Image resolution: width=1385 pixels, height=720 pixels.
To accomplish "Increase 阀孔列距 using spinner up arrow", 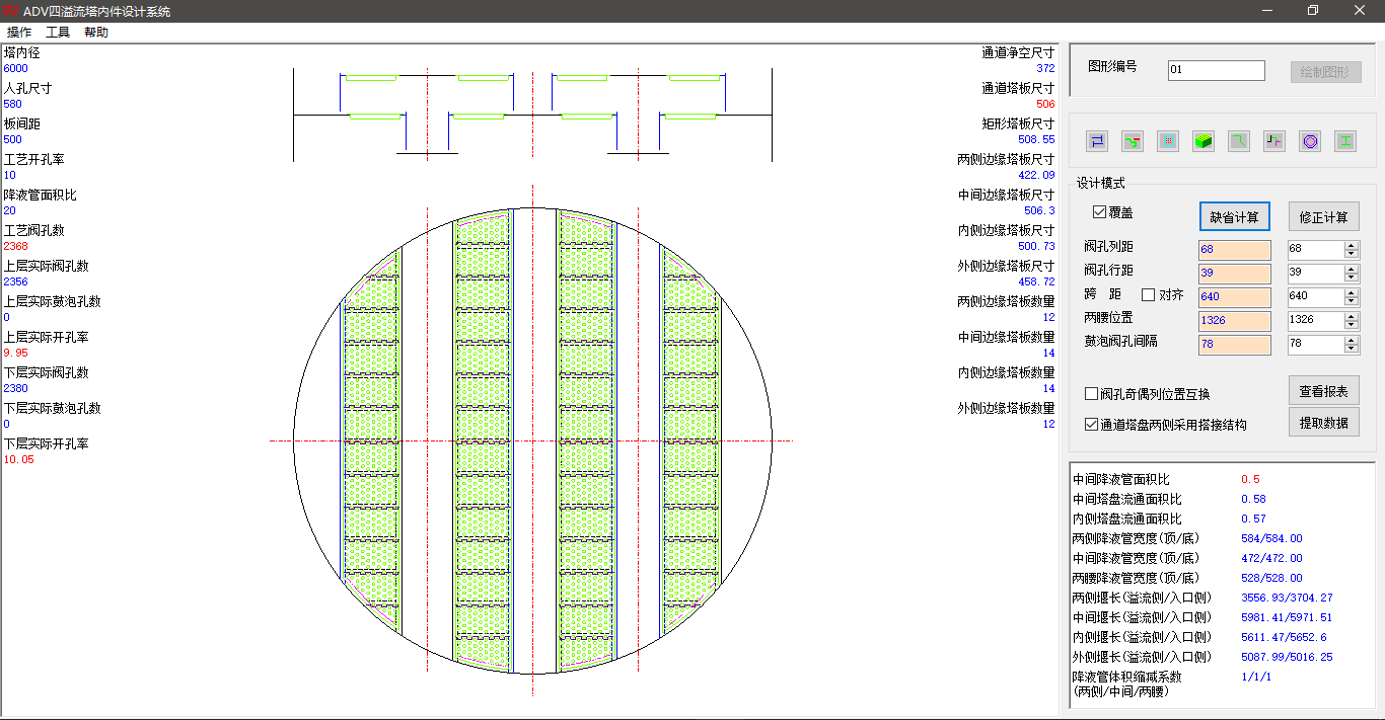I will (x=1352, y=246).
